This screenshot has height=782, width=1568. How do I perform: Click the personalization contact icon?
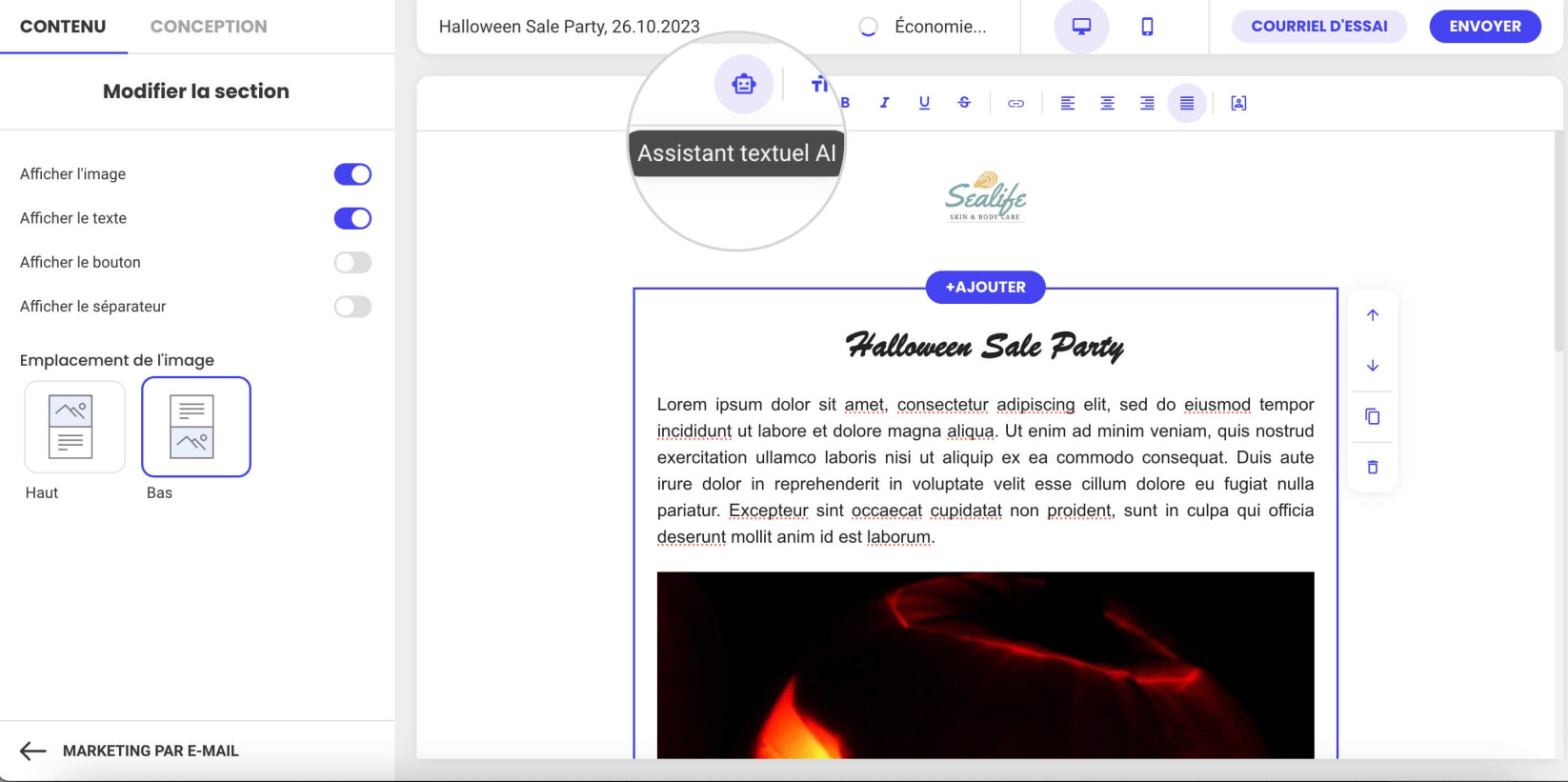[x=1238, y=103]
